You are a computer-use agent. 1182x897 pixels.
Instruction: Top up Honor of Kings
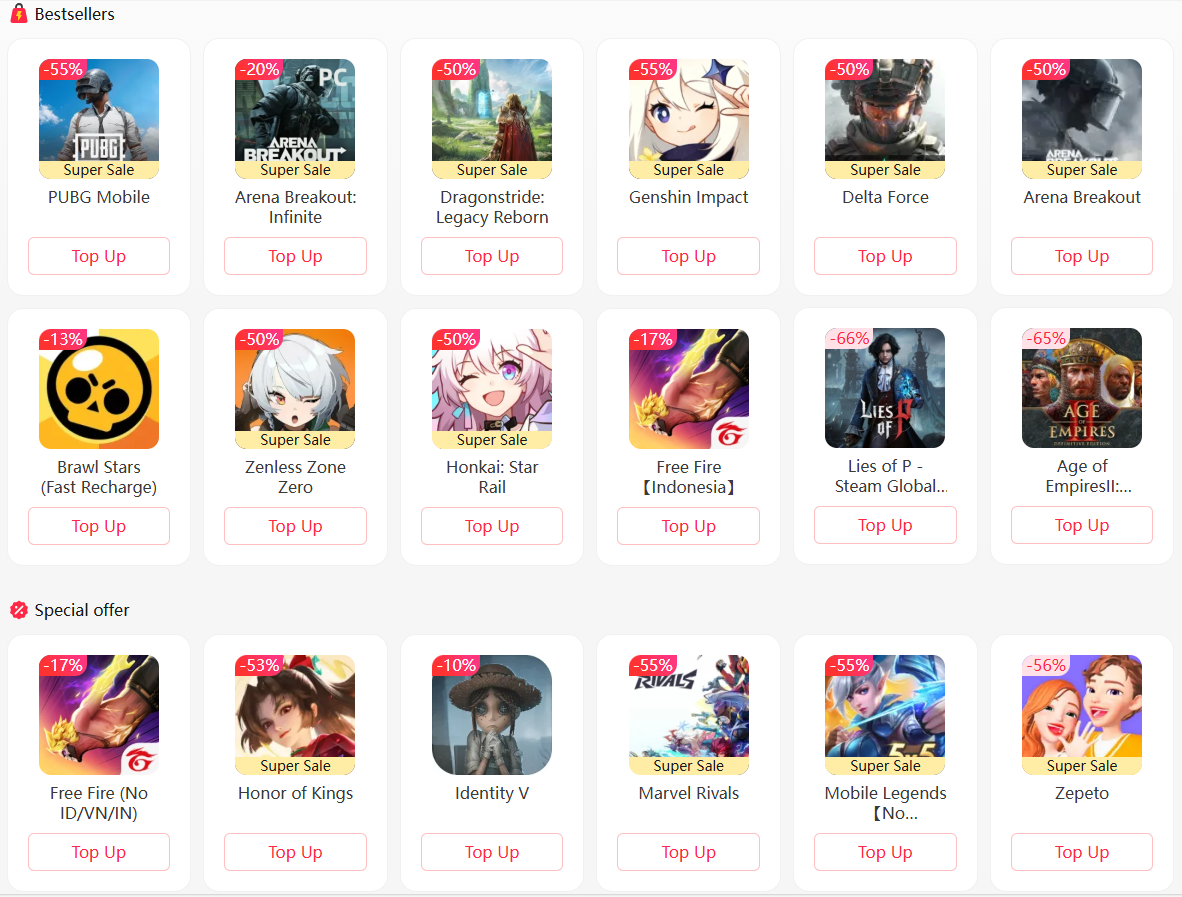point(296,853)
